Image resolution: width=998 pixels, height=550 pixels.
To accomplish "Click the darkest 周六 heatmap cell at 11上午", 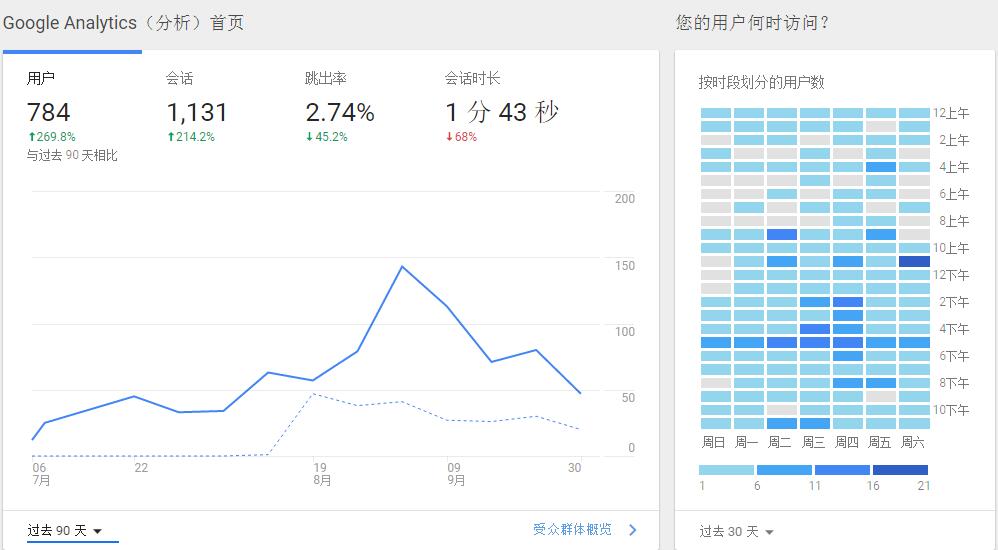I will [914, 262].
